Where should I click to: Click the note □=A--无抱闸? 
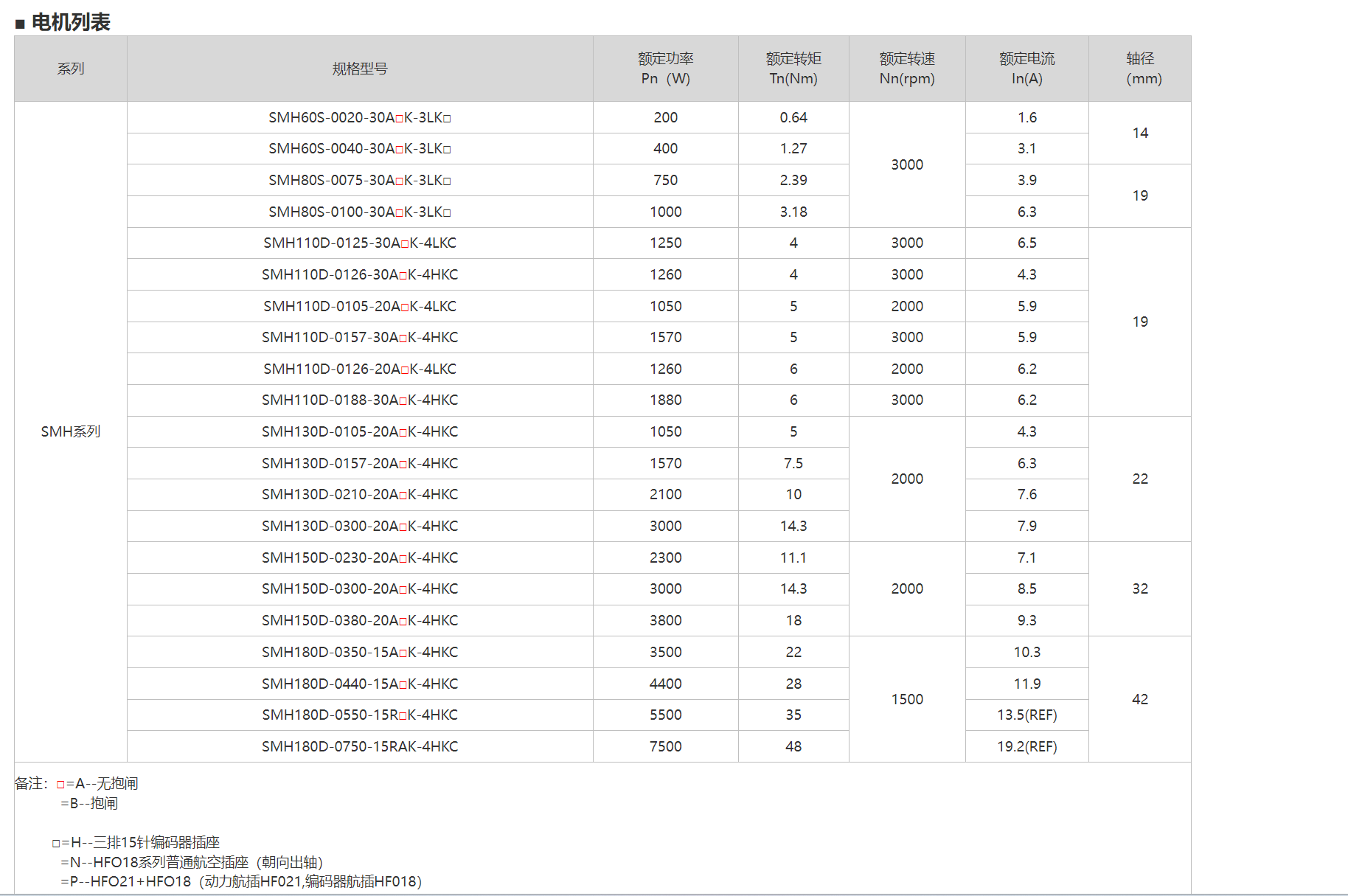[97, 783]
